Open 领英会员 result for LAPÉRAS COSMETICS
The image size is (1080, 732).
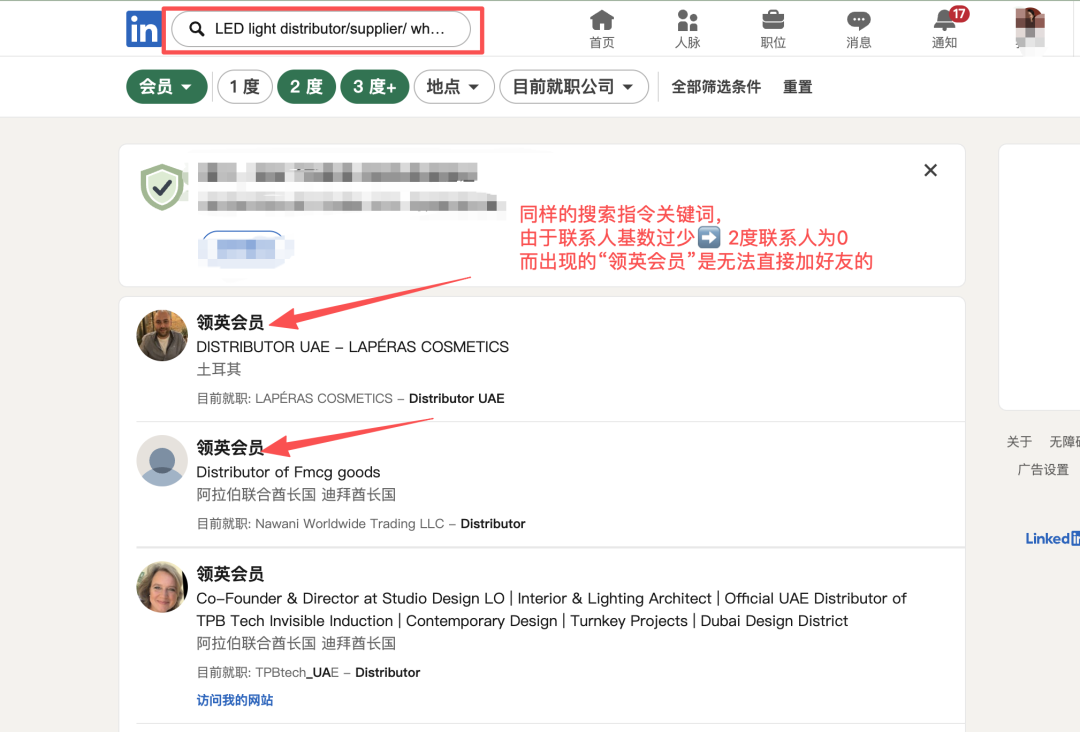pos(230,322)
